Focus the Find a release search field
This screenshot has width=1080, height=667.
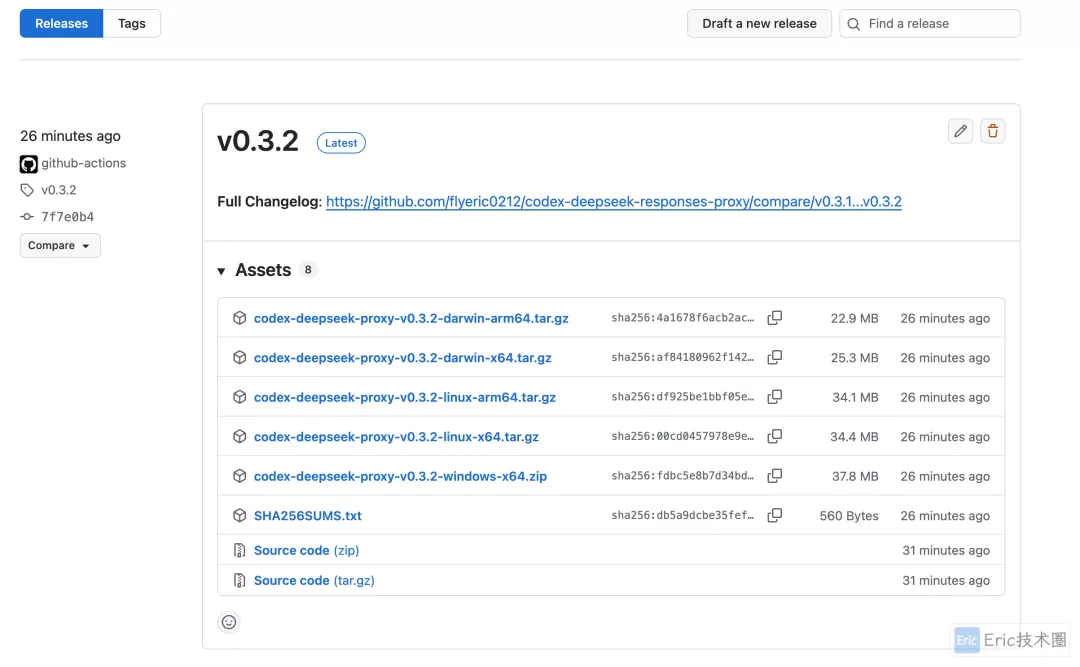930,23
